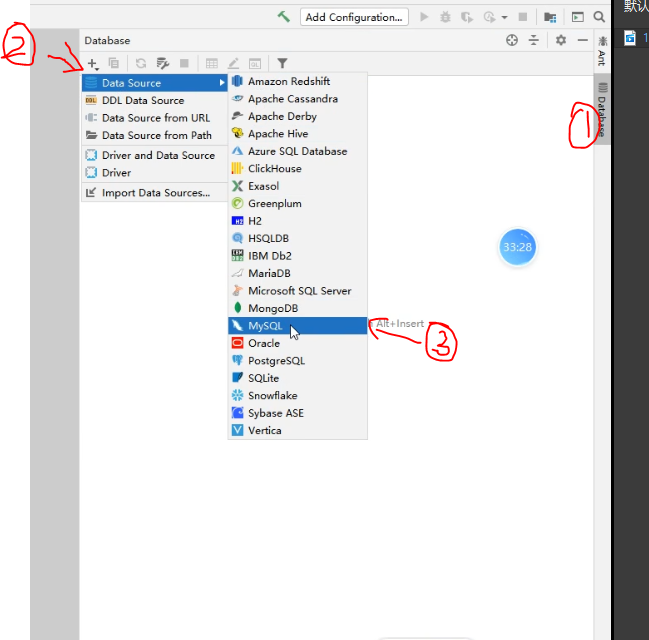Image resolution: width=649 pixels, height=640 pixels.
Task: Click the Run with Coverage icon
Action: pos(467,17)
